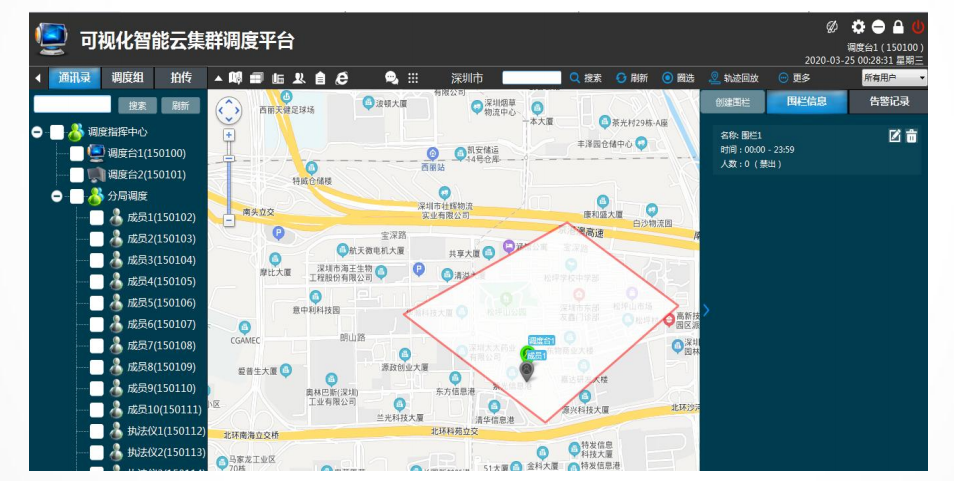Check the 调度台1(150100) checkbox
954x481 pixels.
[x=77, y=153]
